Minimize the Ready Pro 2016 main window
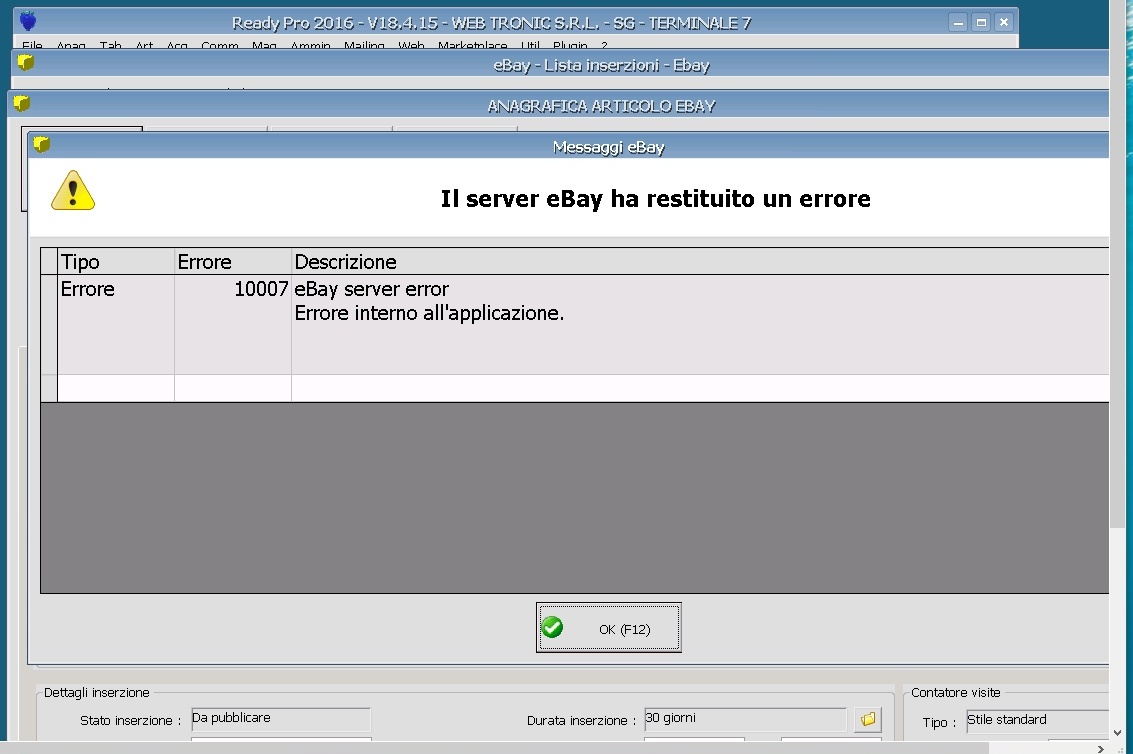Image resolution: width=1133 pixels, height=754 pixels. tap(958, 22)
